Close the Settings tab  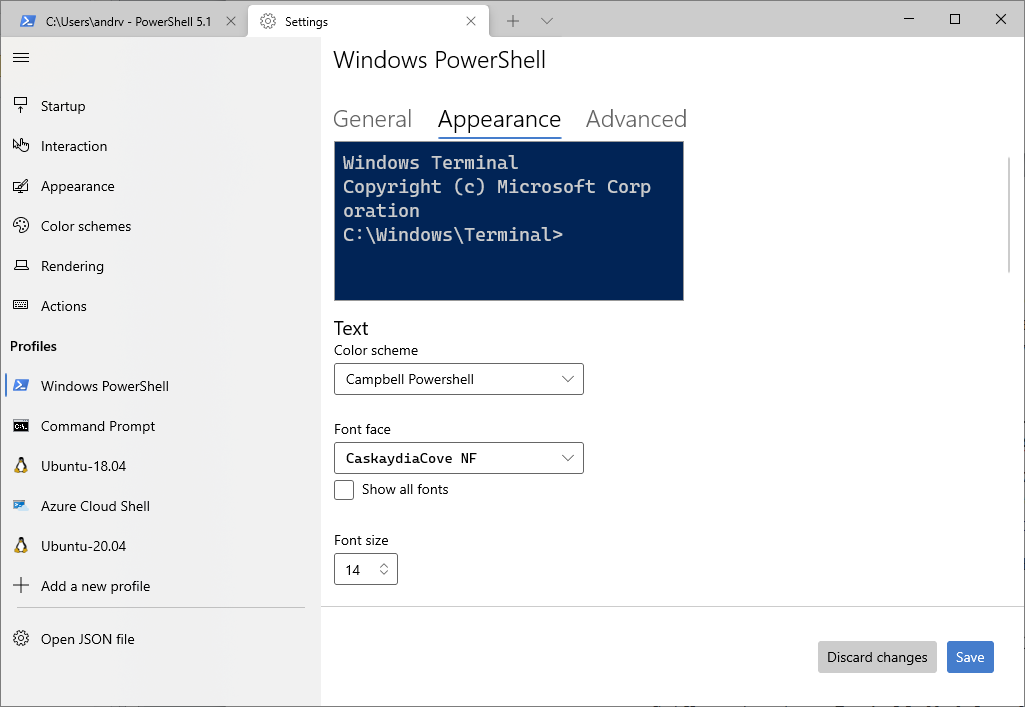click(471, 21)
